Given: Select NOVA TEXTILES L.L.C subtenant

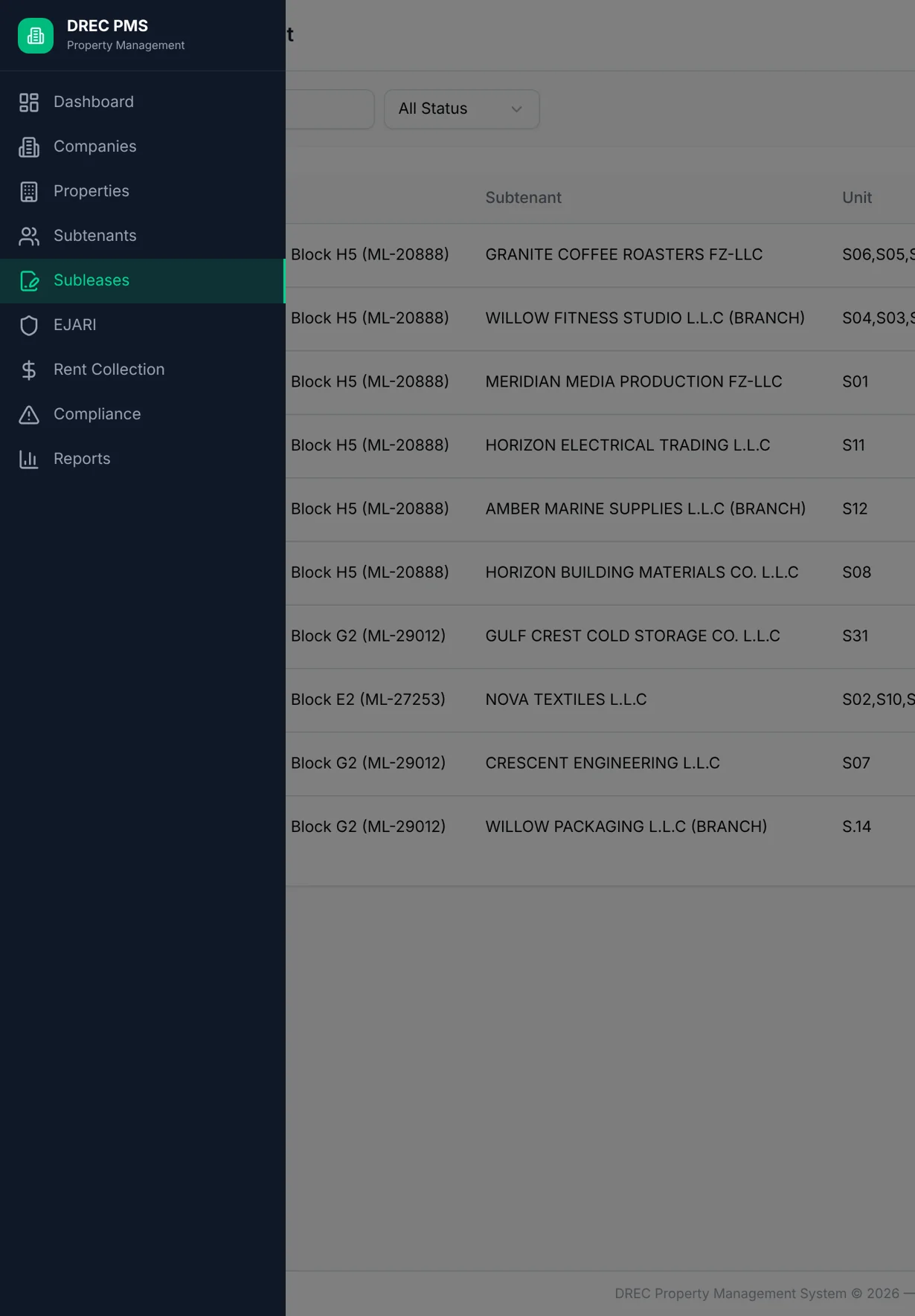Looking at the screenshot, I should click(566, 700).
